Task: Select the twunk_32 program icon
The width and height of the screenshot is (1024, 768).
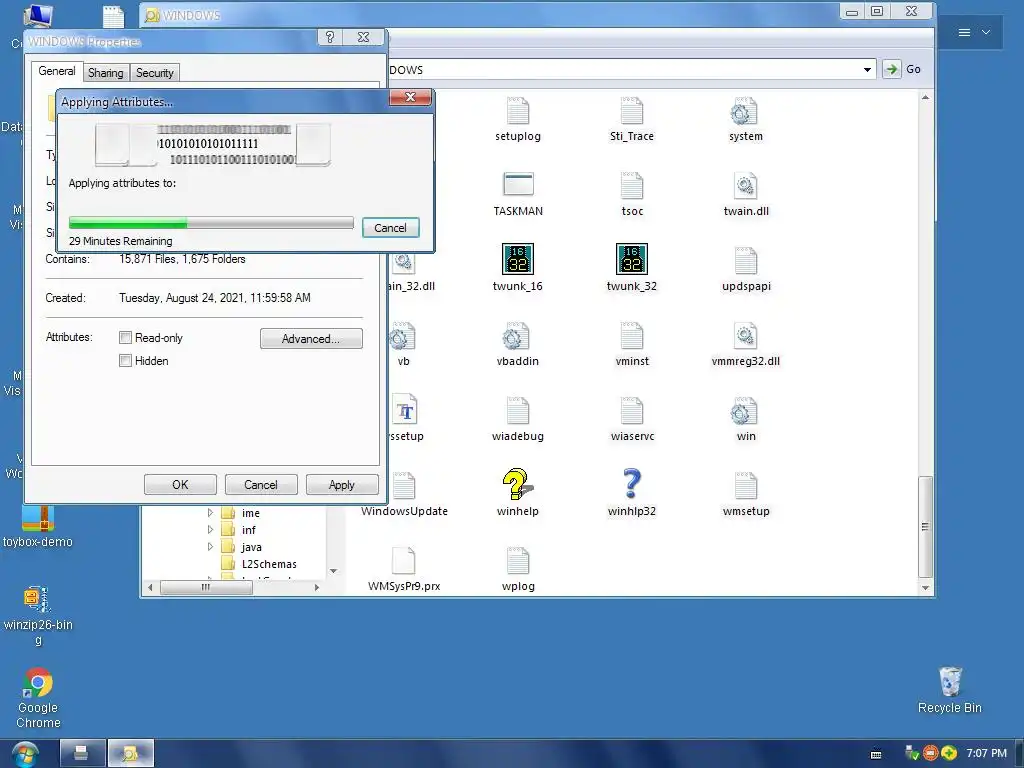Action: [x=632, y=259]
